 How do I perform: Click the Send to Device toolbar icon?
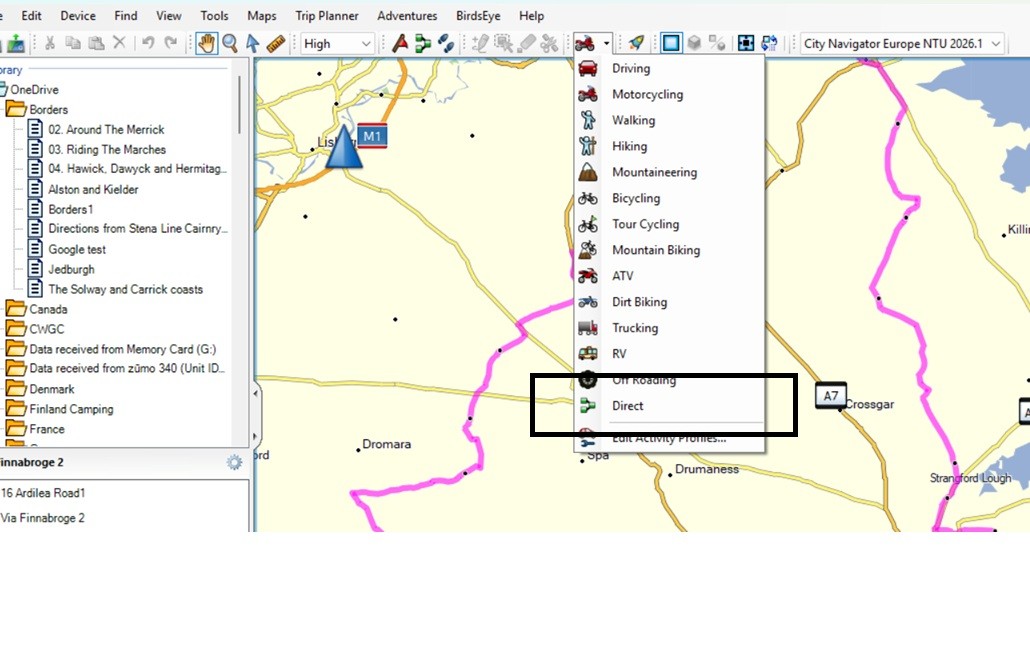(x=14, y=44)
